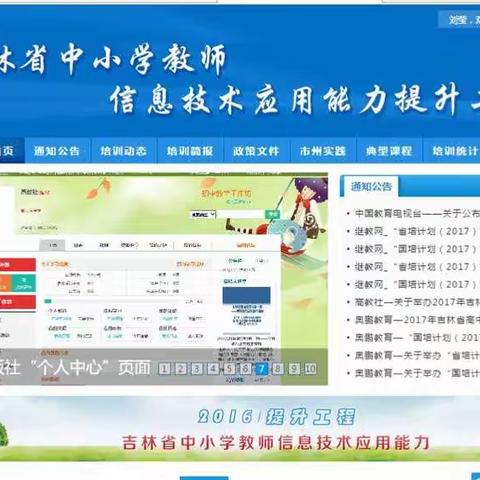Go to slide 5 in carousel
The height and width of the screenshot is (480, 480).
(229, 369)
